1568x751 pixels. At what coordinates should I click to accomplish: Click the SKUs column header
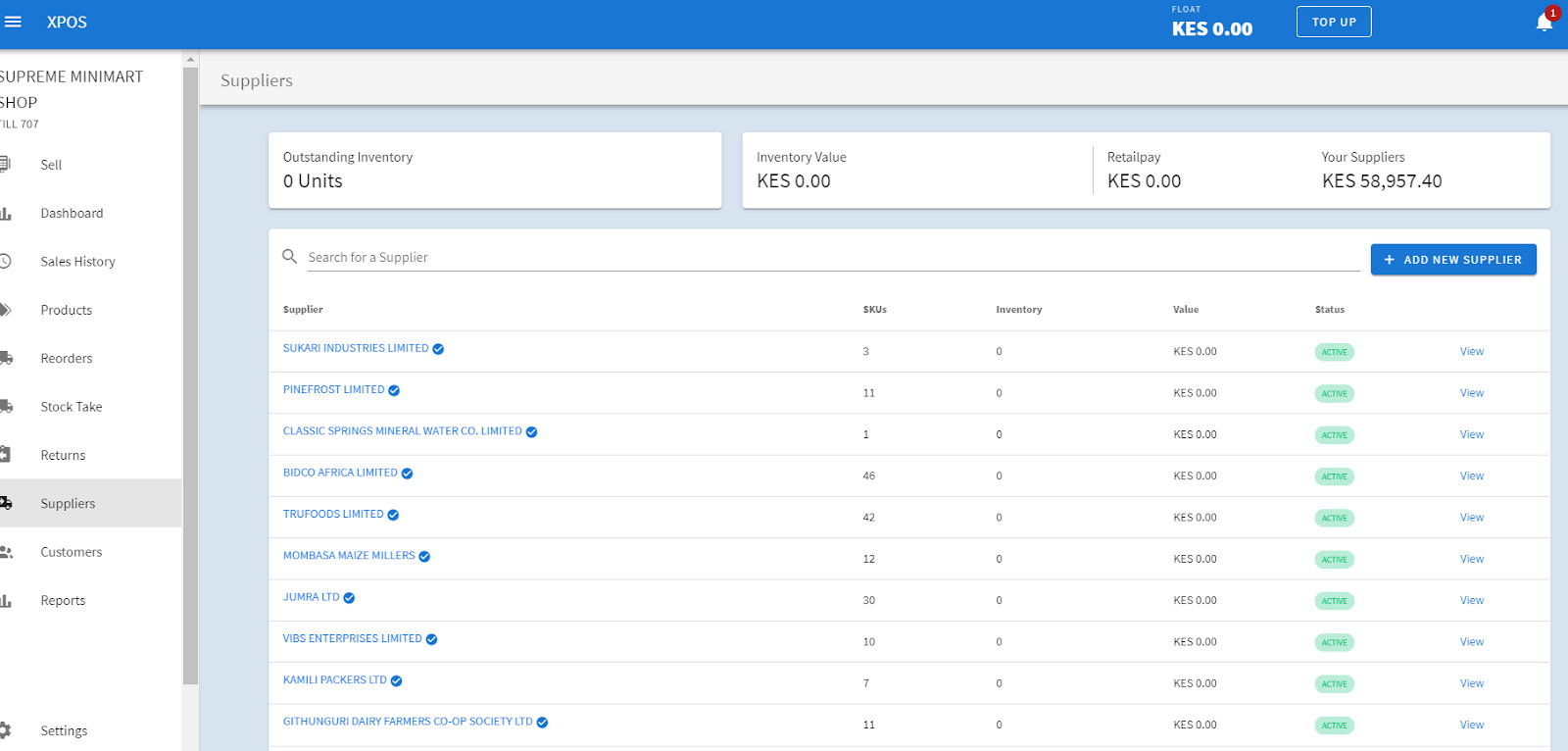tap(875, 309)
